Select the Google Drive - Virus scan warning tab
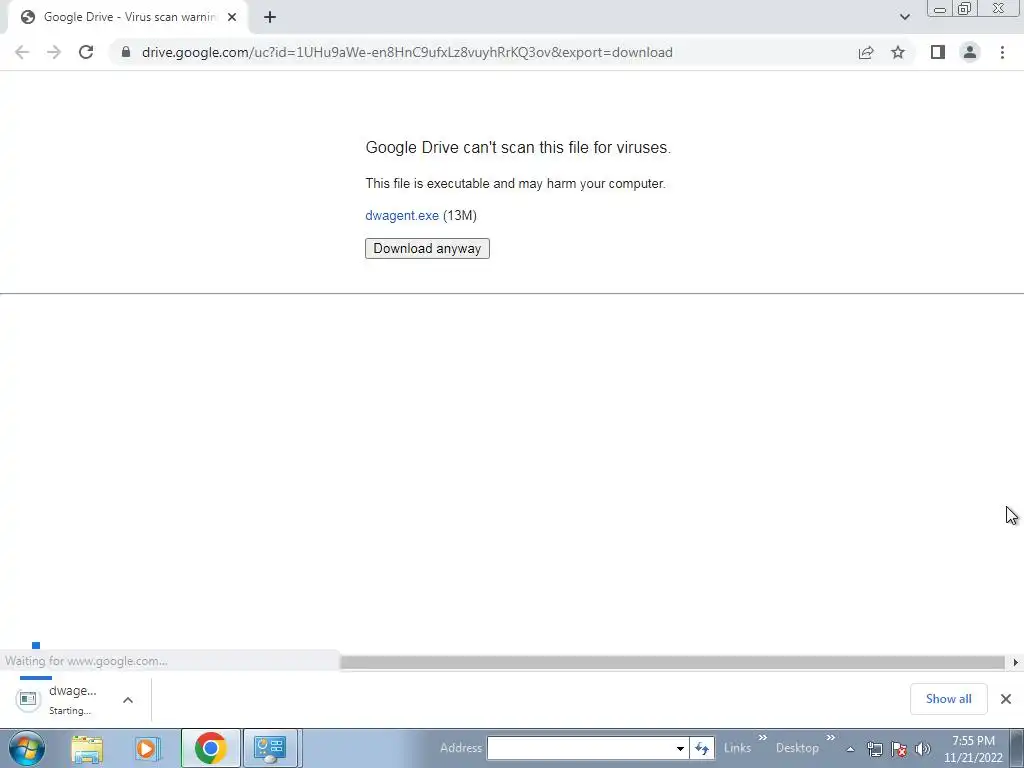Image resolution: width=1024 pixels, height=768 pixels. [128, 17]
